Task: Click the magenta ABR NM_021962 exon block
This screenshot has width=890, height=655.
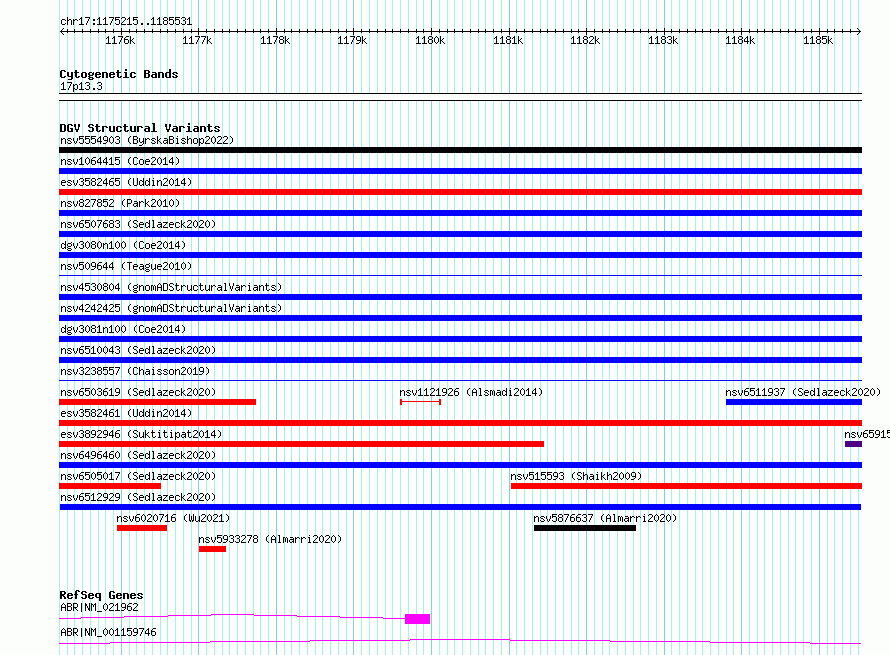Action: (417, 619)
